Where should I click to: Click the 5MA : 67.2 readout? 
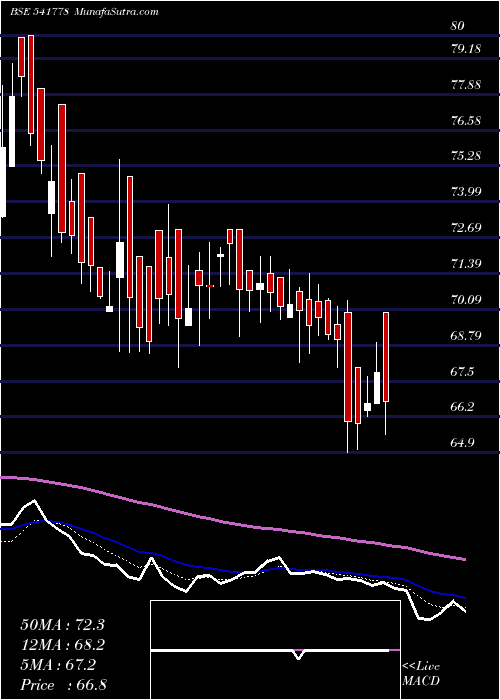click(58, 665)
